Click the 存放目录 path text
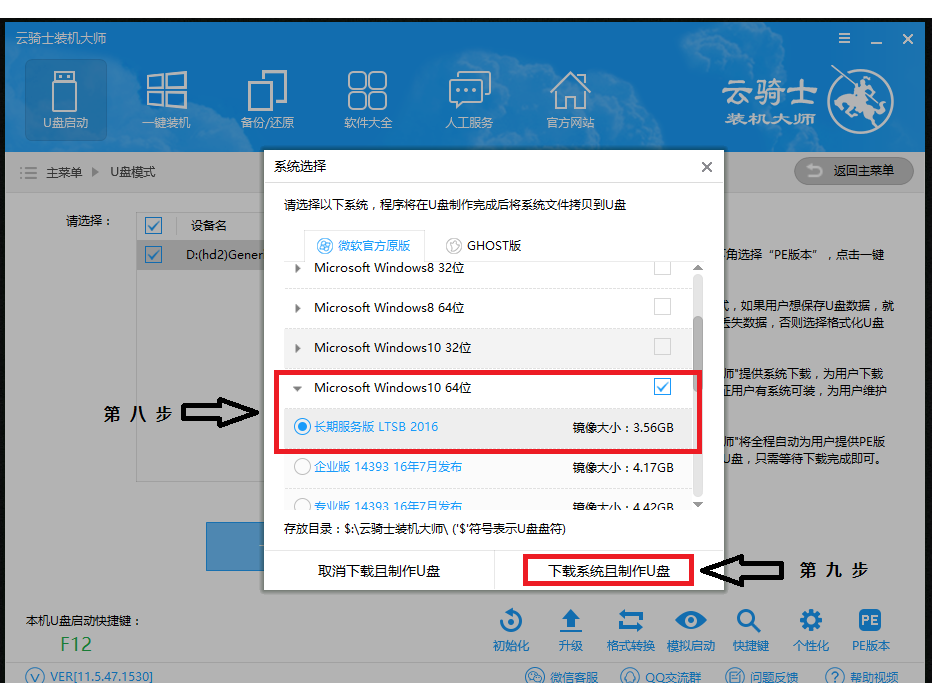The height and width of the screenshot is (683, 932). click(x=424, y=528)
